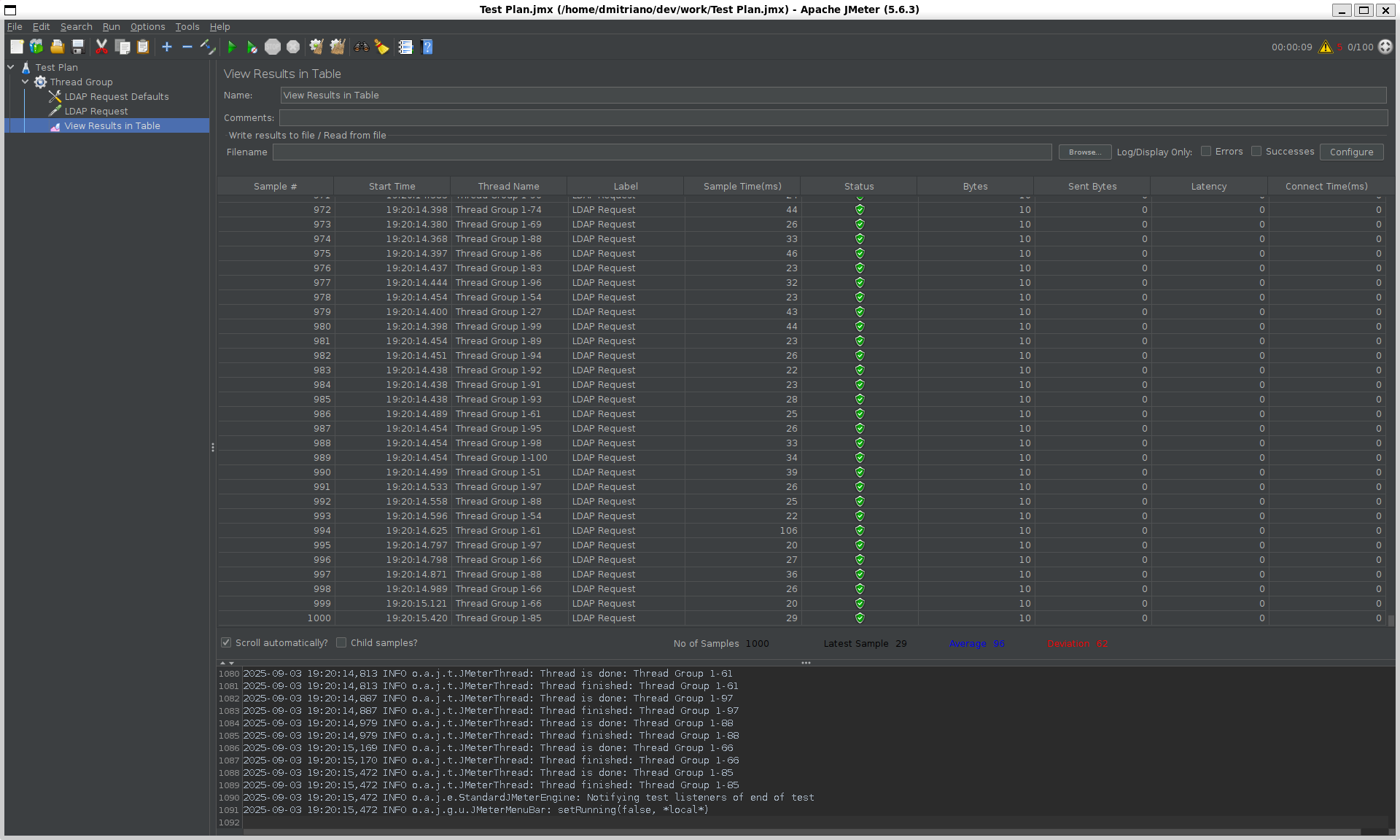This screenshot has width=1400, height=840.
Task: Open the Templates icon in toolbar
Action: tap(36, 47)
